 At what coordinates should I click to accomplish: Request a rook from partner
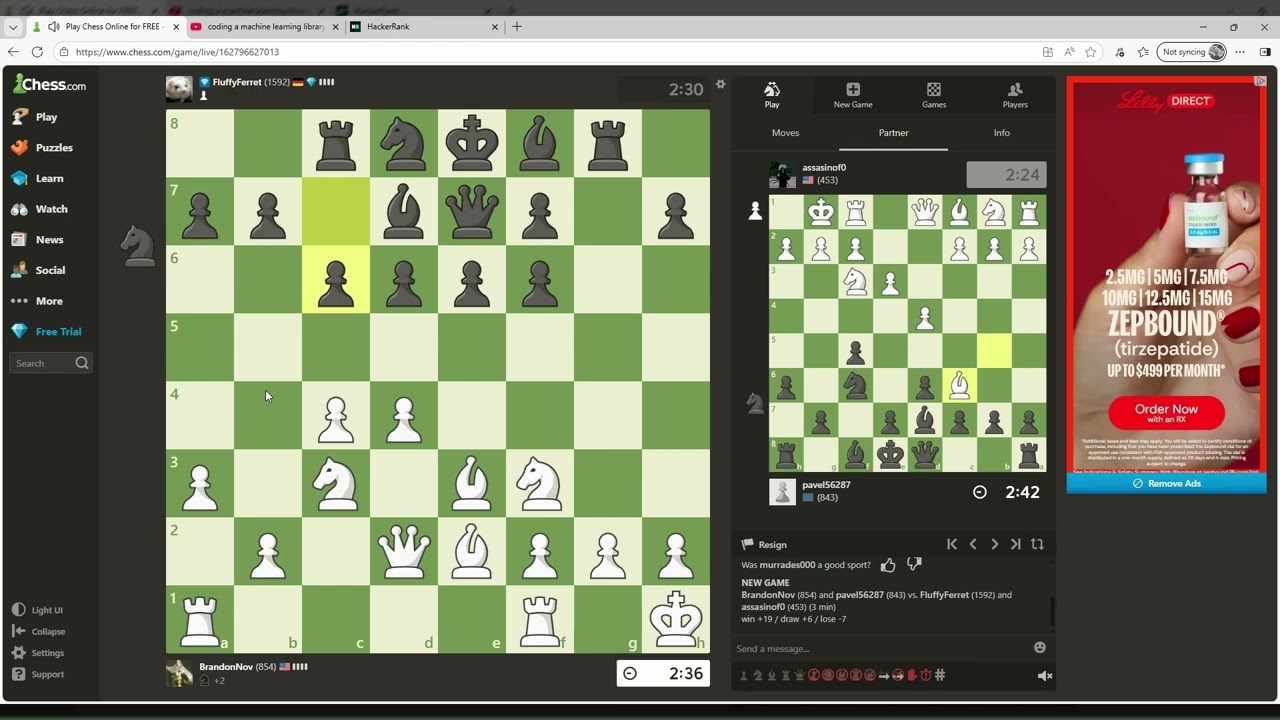point(786,675)
